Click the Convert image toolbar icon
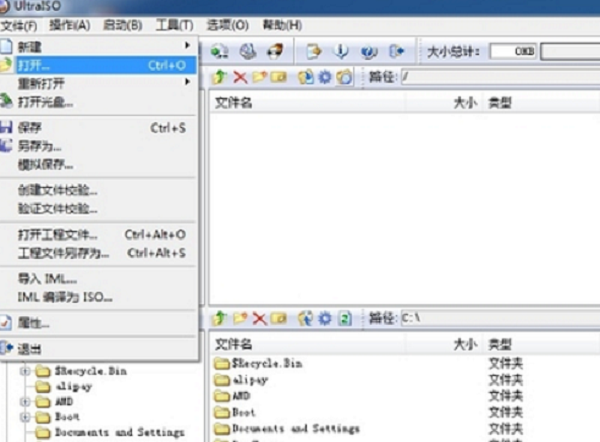The height and width of the screenshot is (442, 600). pos(220,51)
